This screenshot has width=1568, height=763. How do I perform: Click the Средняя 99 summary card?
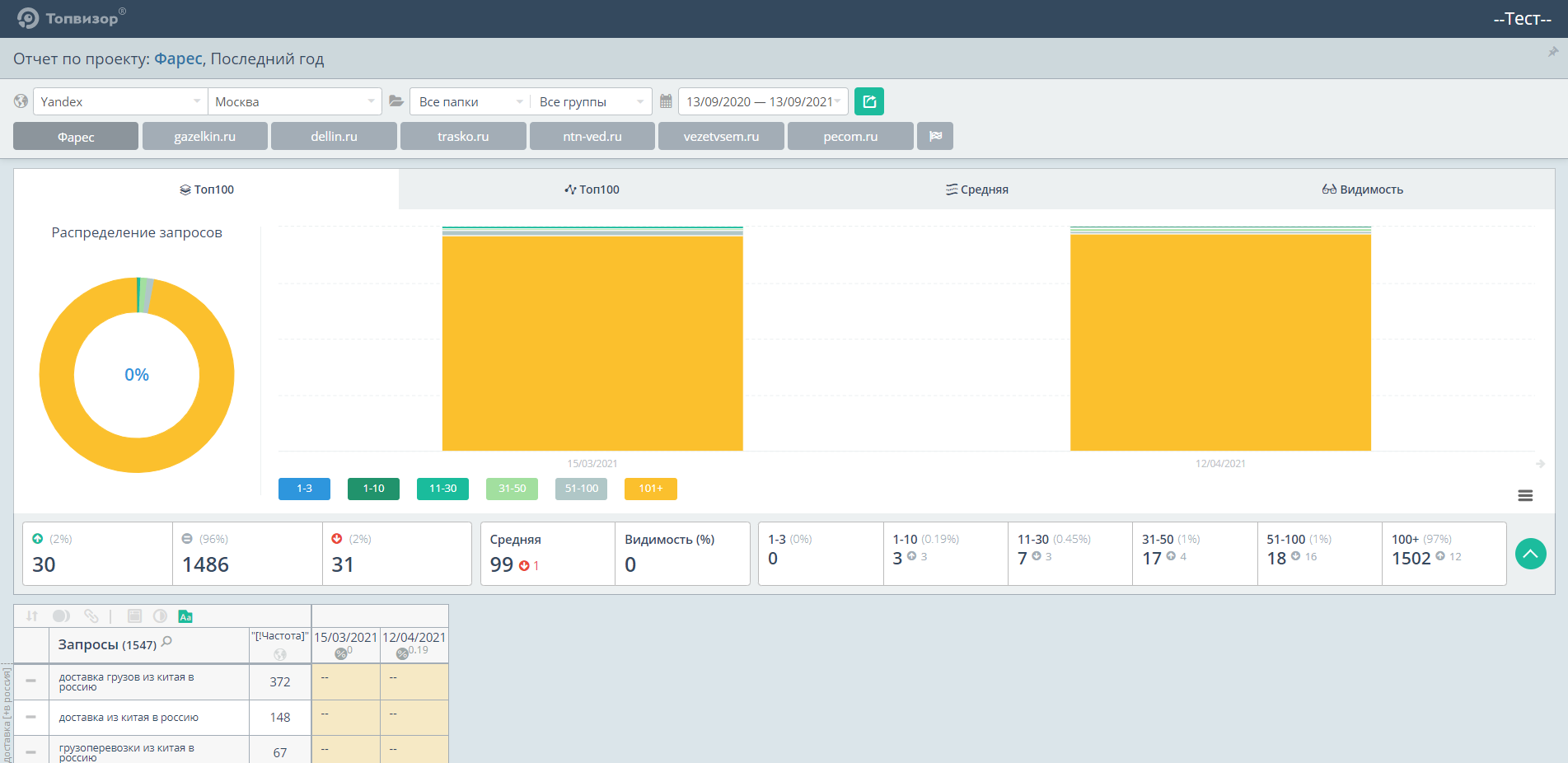point(548,554)
